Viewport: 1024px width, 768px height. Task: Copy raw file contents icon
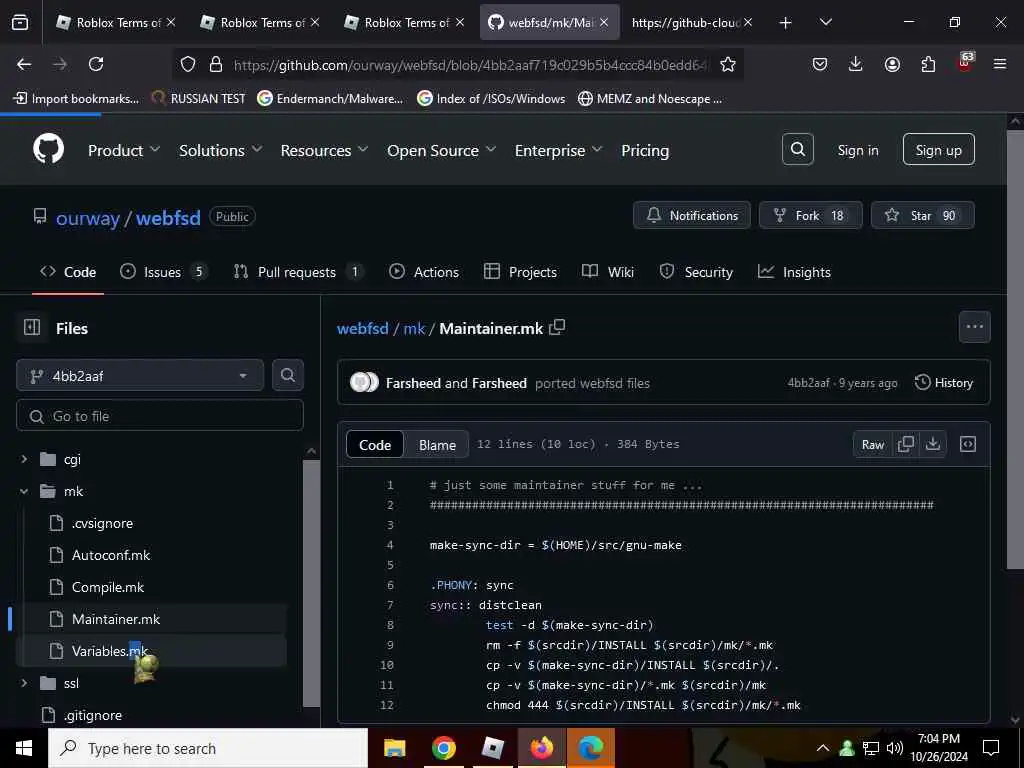click(905, 444)
